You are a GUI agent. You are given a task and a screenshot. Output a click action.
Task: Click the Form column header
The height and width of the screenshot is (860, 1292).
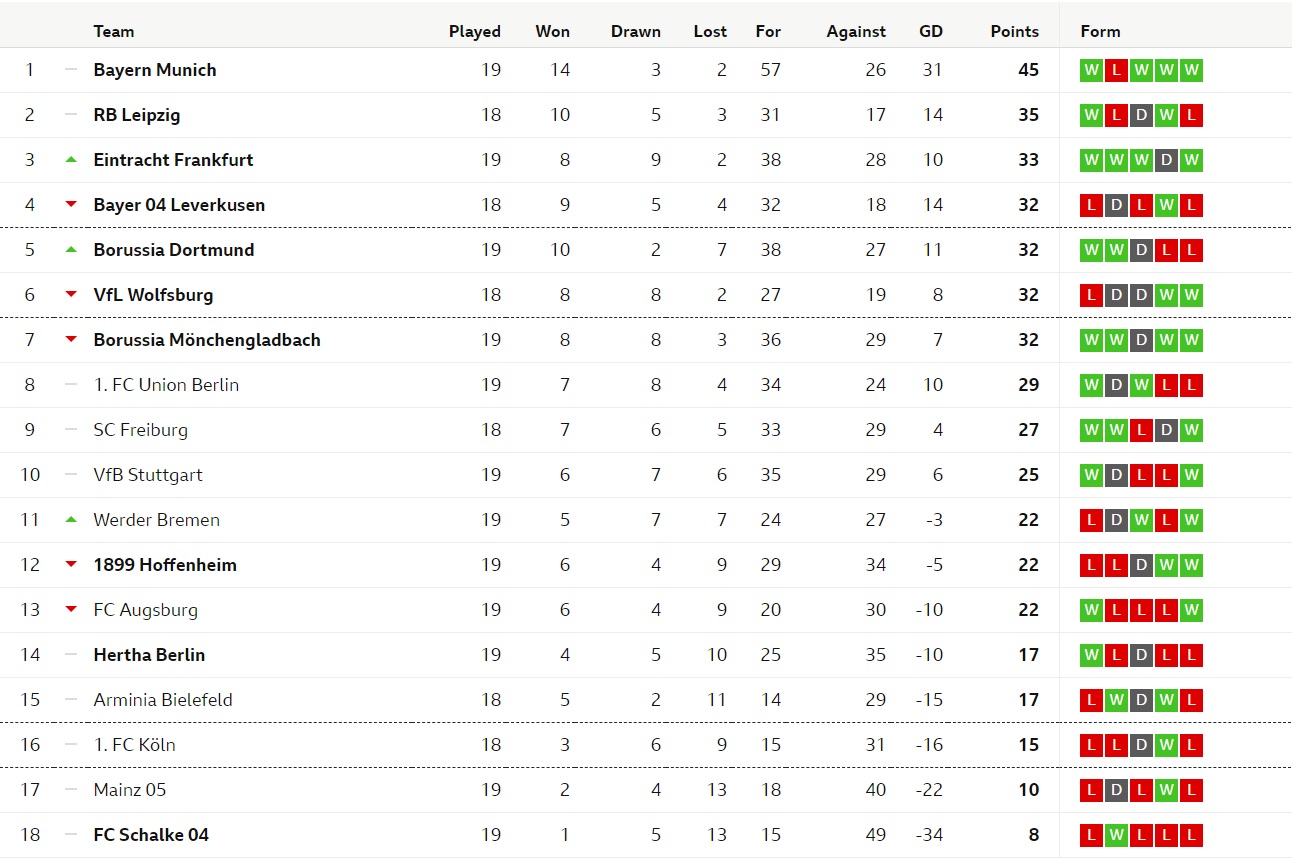click(1100, 31)
